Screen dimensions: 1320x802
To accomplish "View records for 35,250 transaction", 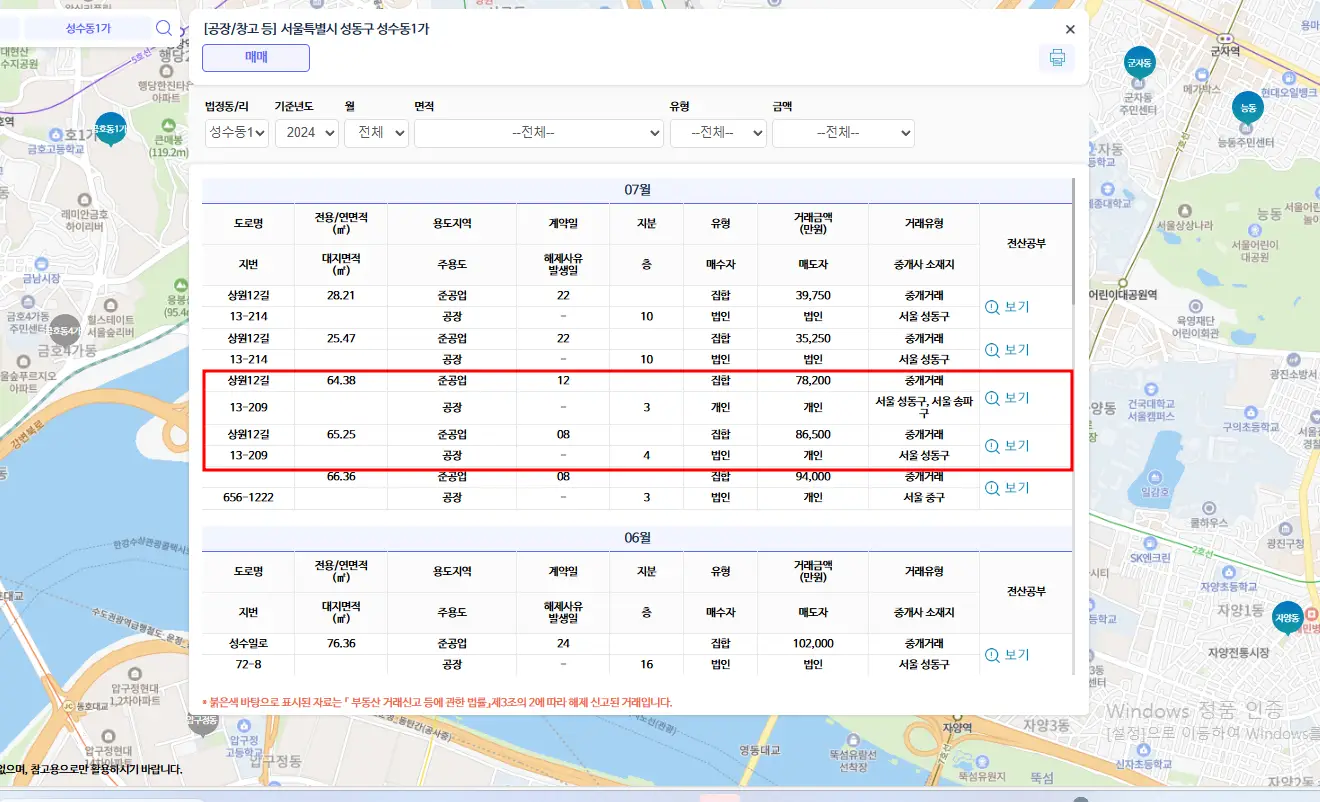I will click(1007, 350).
